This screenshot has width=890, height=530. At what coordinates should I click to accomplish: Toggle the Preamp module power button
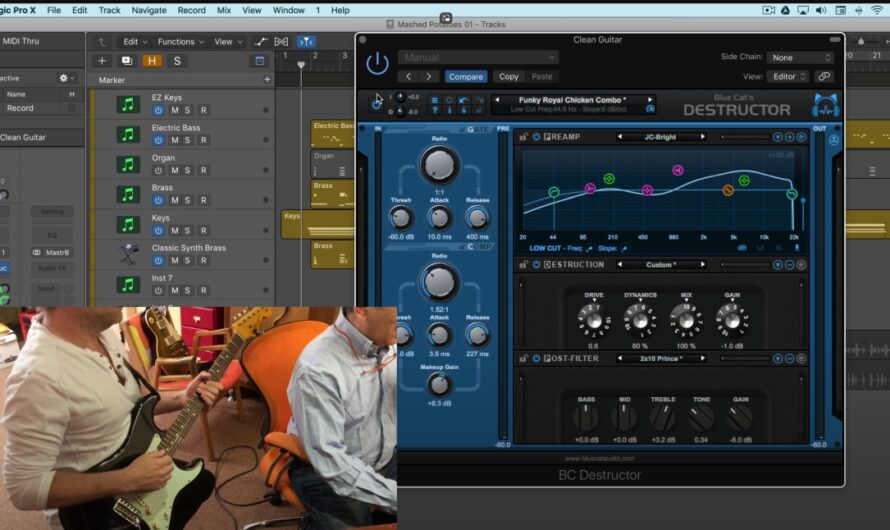click(x=536, y=137)
